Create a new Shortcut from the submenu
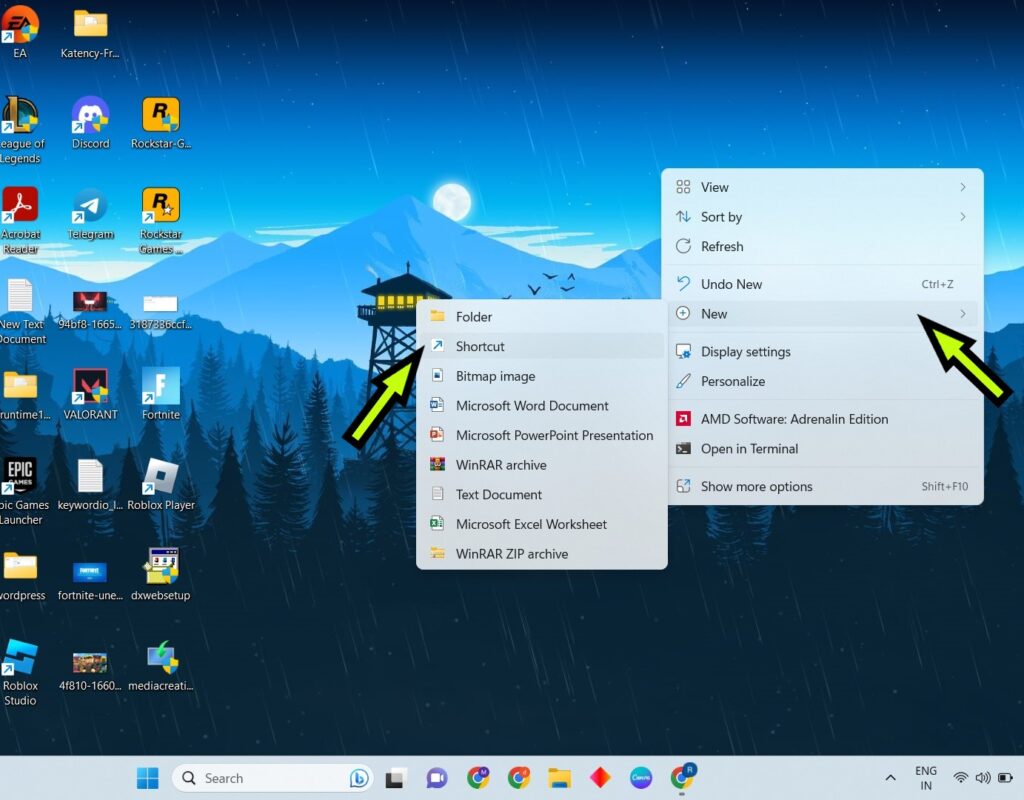Screen dimensions: 1024x800 click(x=480, y=346)
